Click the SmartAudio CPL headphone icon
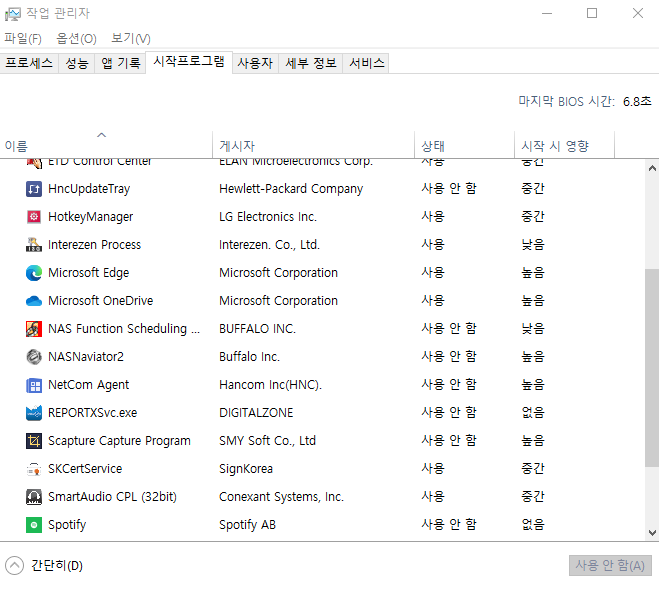The height and width of the screenshot is (590, 659). click(34, 497)
